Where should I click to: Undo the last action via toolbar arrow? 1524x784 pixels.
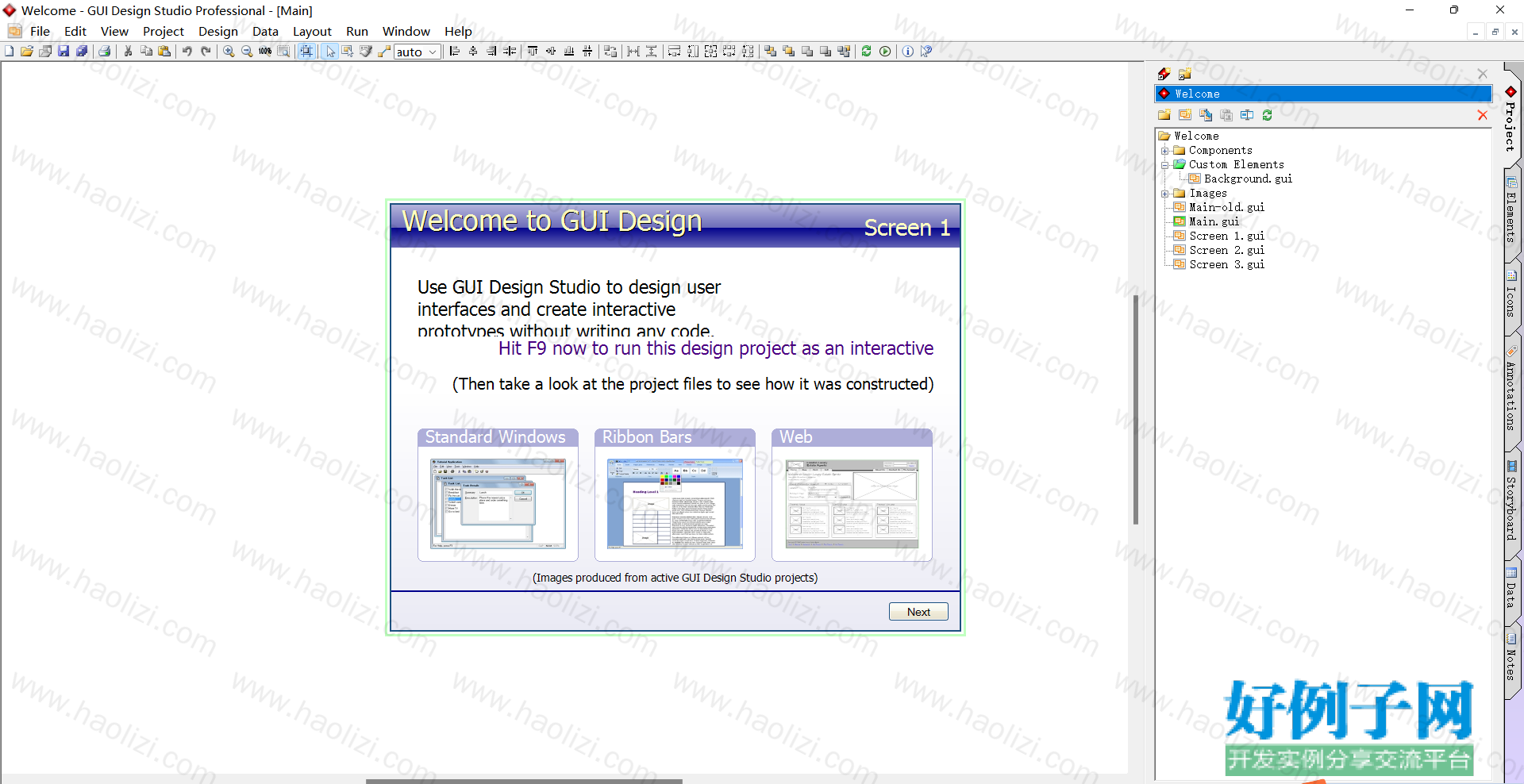[187, 52]
